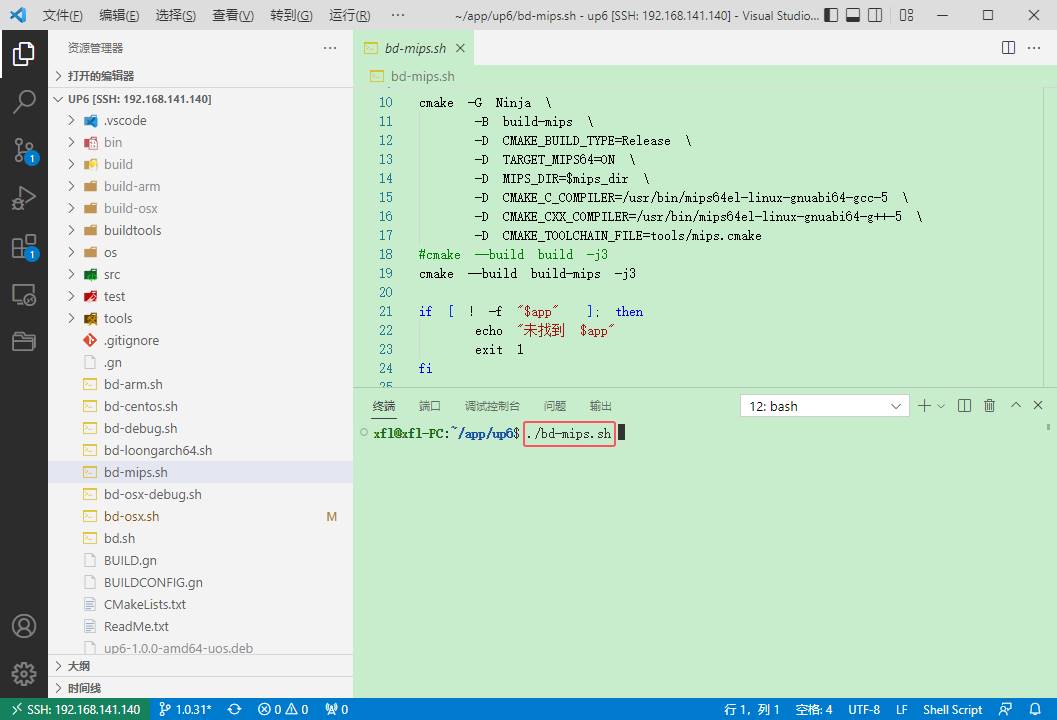This screenshot has width=1057, height=720.
Task: Switch to the 调试控制台 panel tab
Action: click(x=492, y=406)
